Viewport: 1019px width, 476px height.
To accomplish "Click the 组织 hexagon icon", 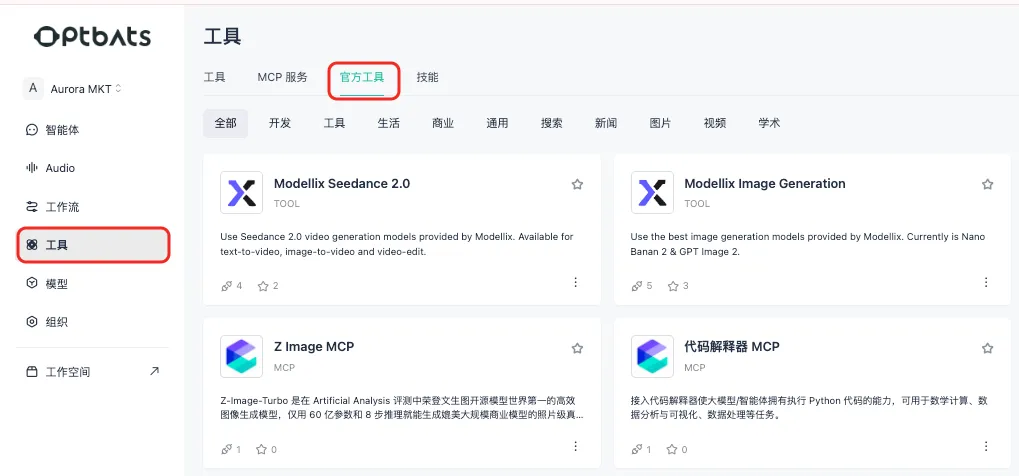I will [x=32, y=322].
